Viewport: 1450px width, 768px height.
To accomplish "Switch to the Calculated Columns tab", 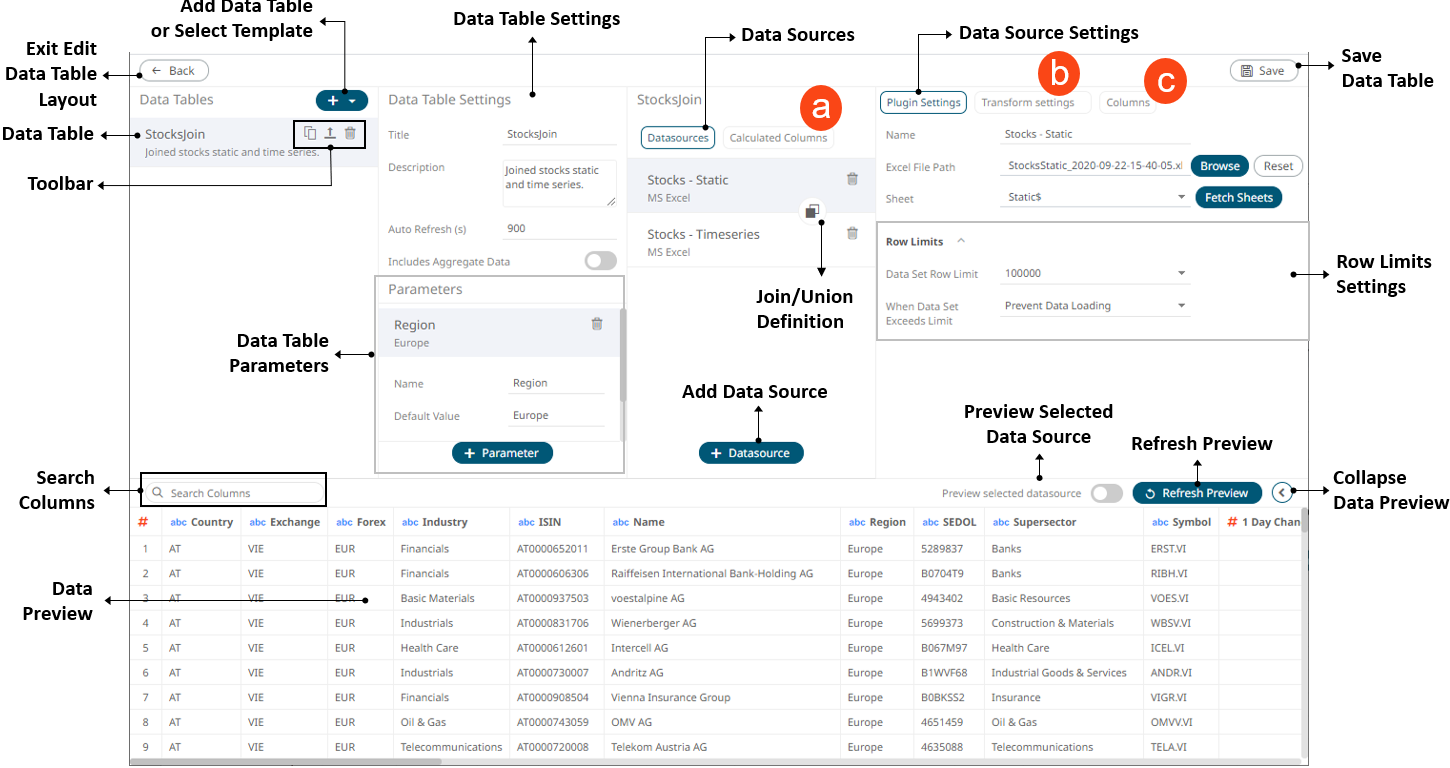I will coord(778,138).
